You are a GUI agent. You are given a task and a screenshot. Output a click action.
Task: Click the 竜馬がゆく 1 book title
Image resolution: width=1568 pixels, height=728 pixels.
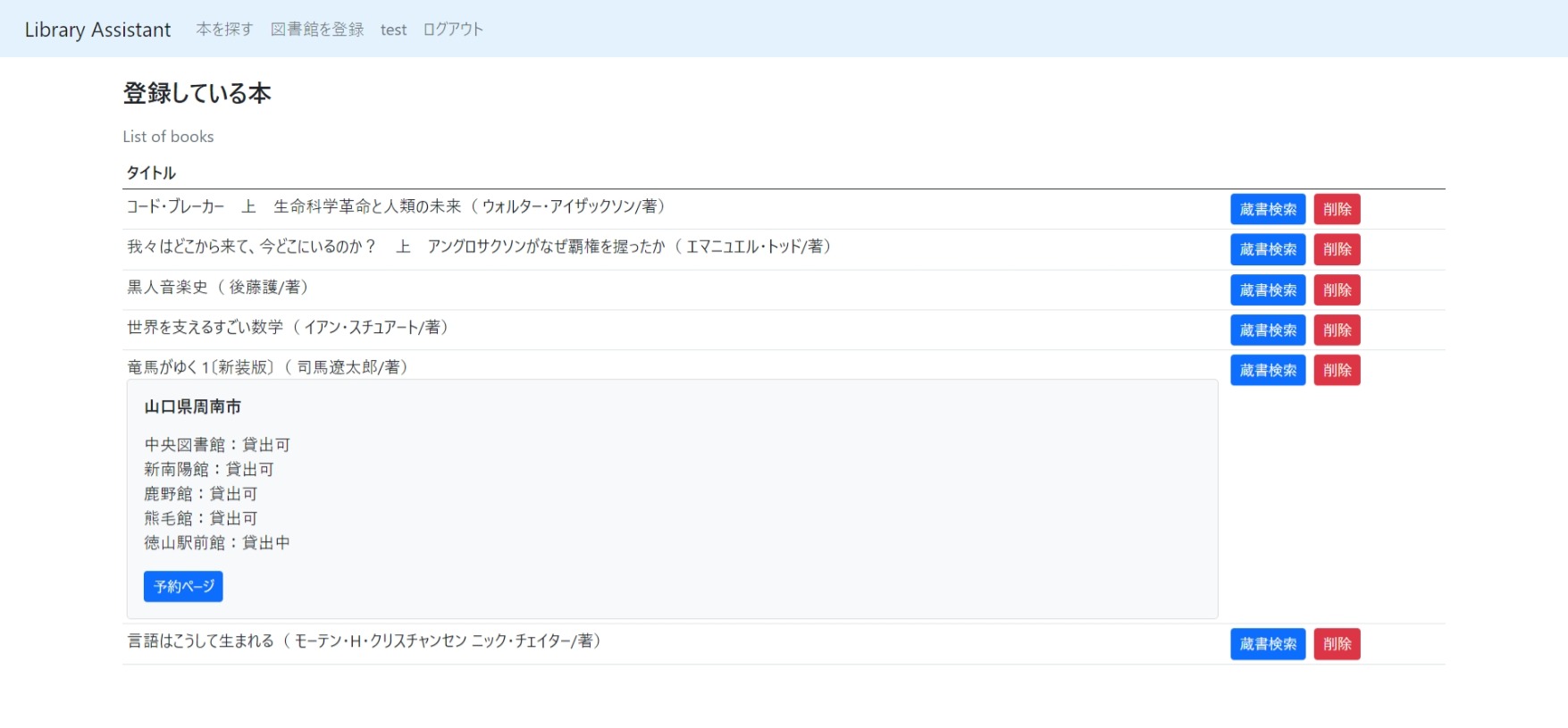(268, 367)
